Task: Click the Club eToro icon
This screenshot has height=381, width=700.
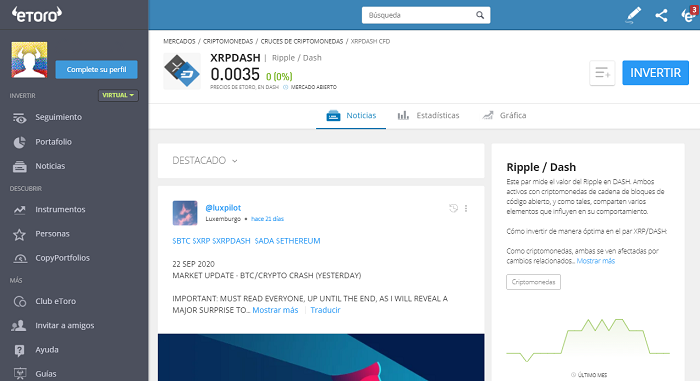Action: click(19, 301)
